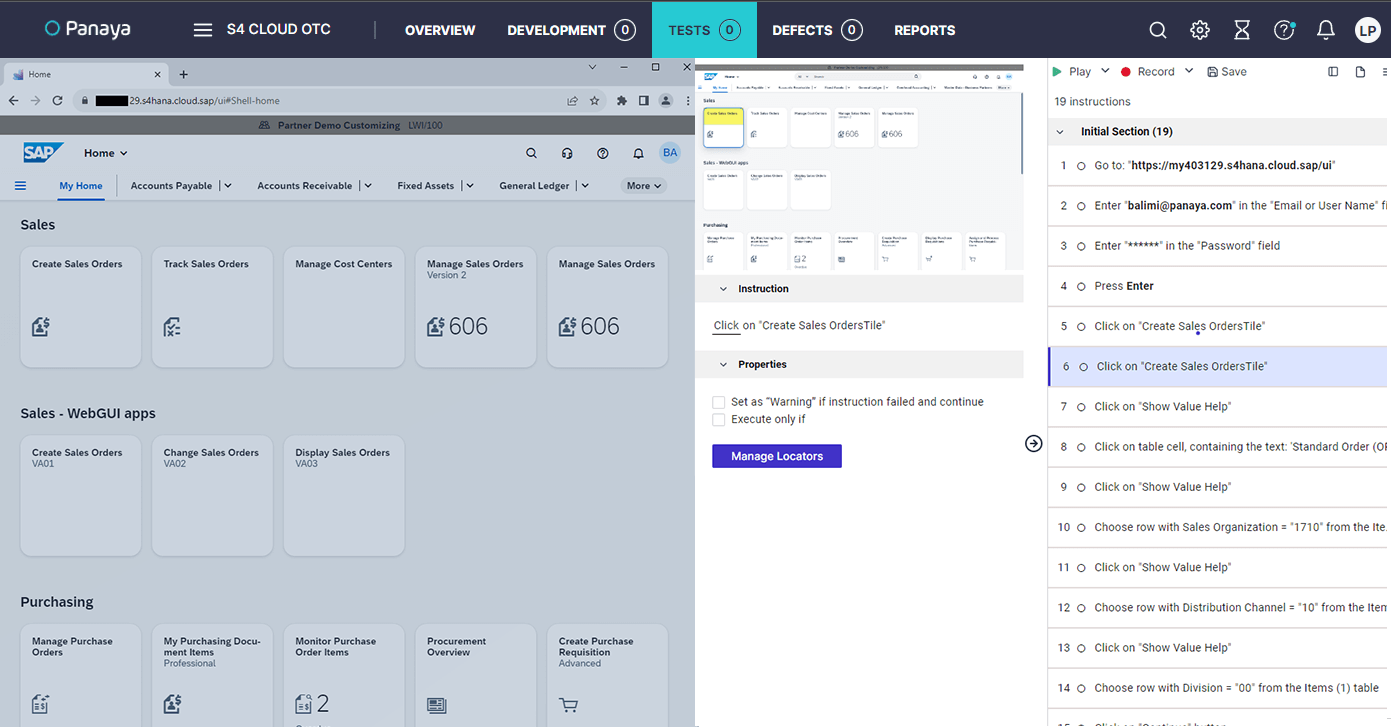Click the Manage Locators button
The image size is (1391, 727).
[777, 456]
